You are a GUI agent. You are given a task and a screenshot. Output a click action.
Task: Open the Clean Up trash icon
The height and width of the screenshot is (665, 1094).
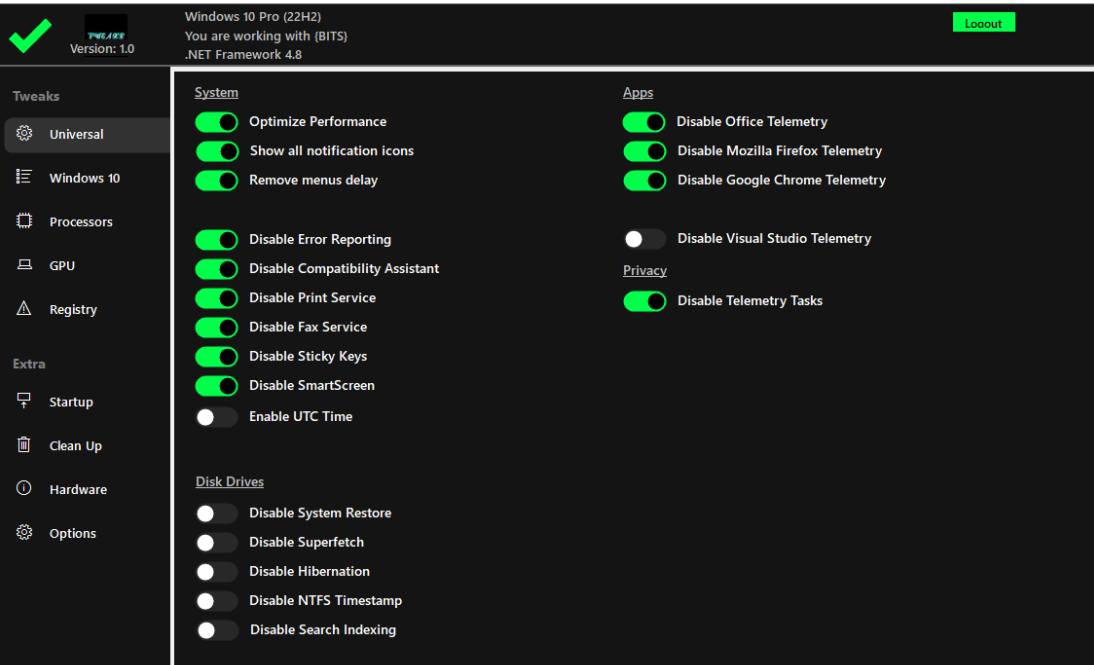tap(24, 445)
